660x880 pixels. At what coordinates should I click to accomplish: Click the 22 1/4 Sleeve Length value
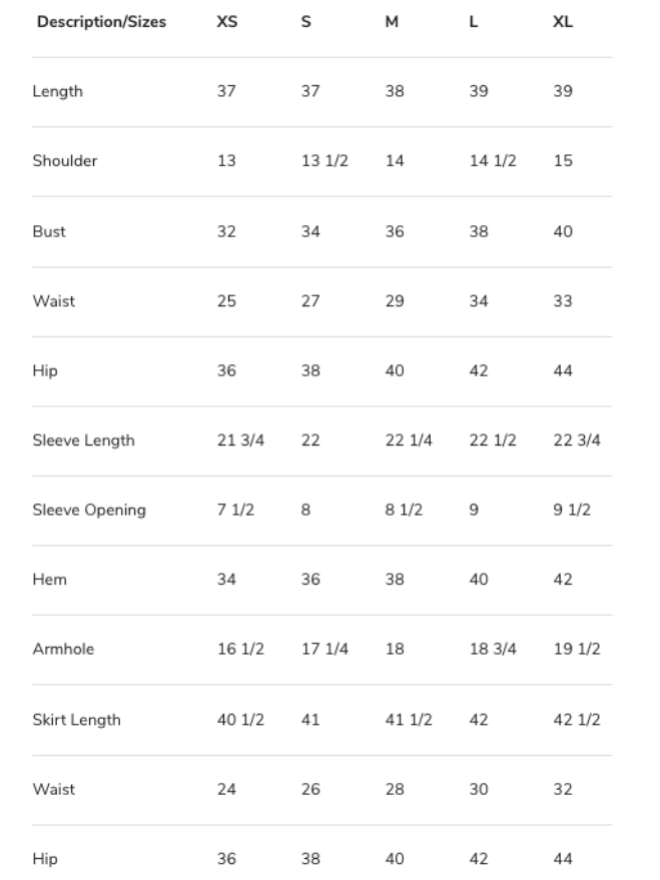point(408,440)
